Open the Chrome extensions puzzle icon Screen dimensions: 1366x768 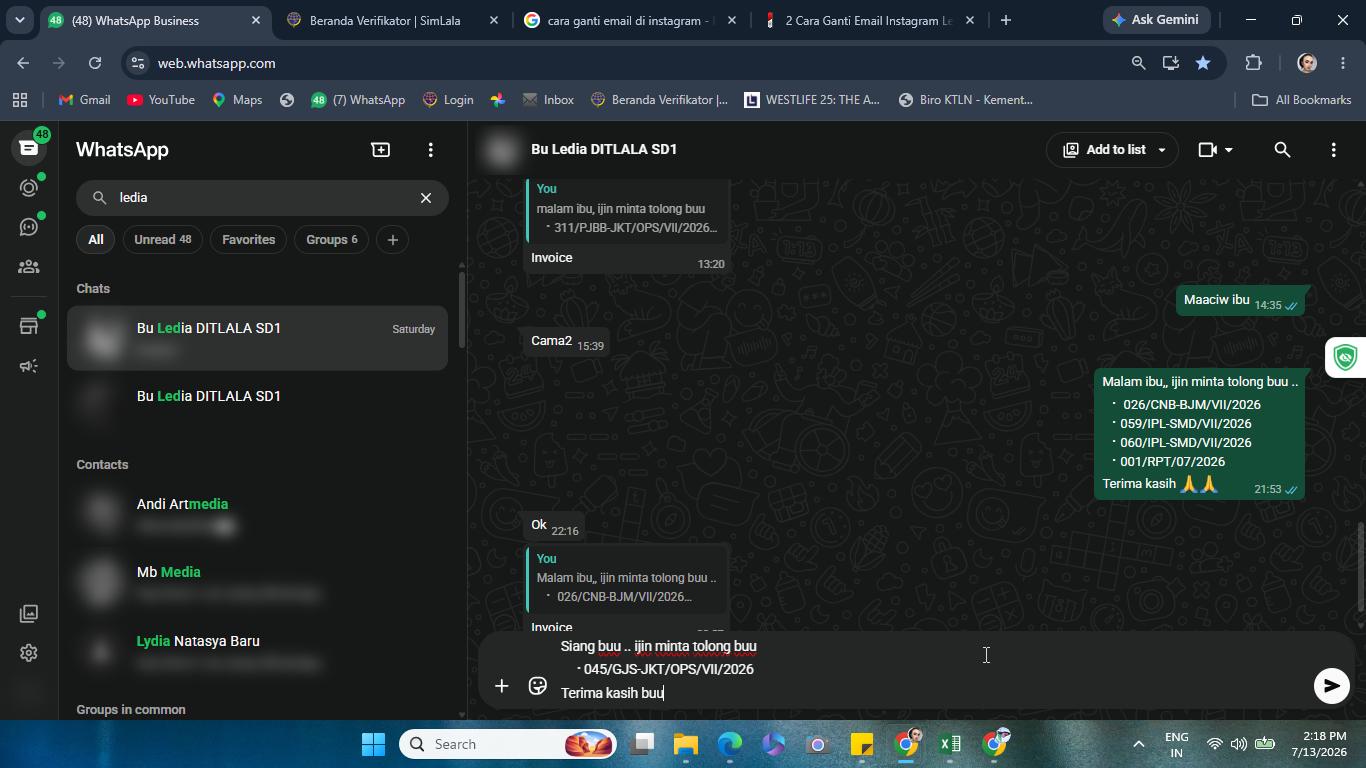(x=1253, y=63)
